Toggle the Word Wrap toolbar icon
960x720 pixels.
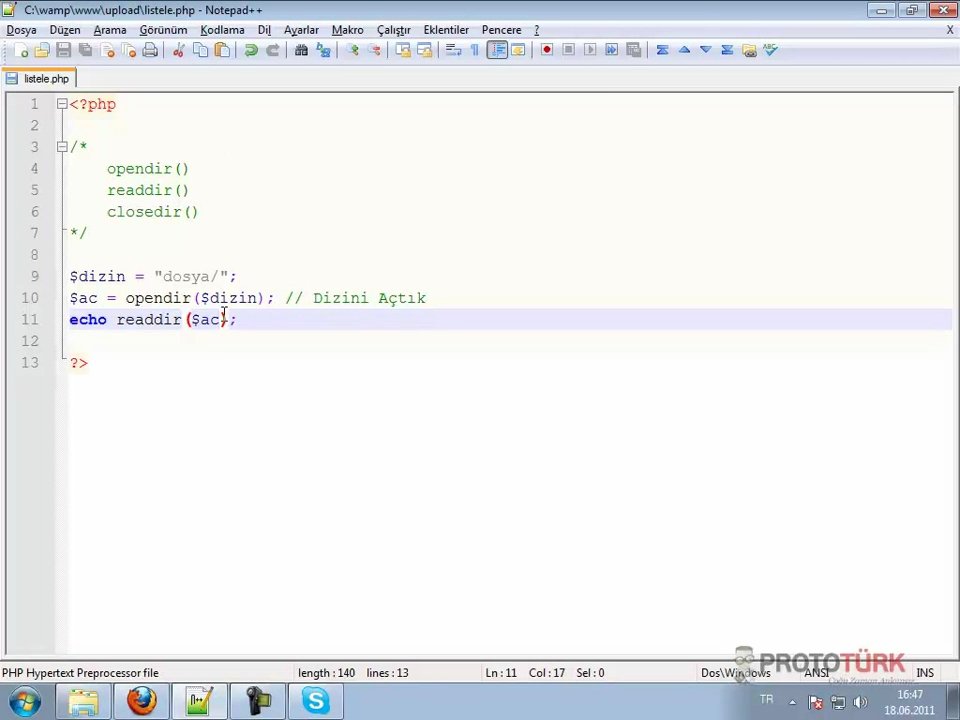point(453,50)
